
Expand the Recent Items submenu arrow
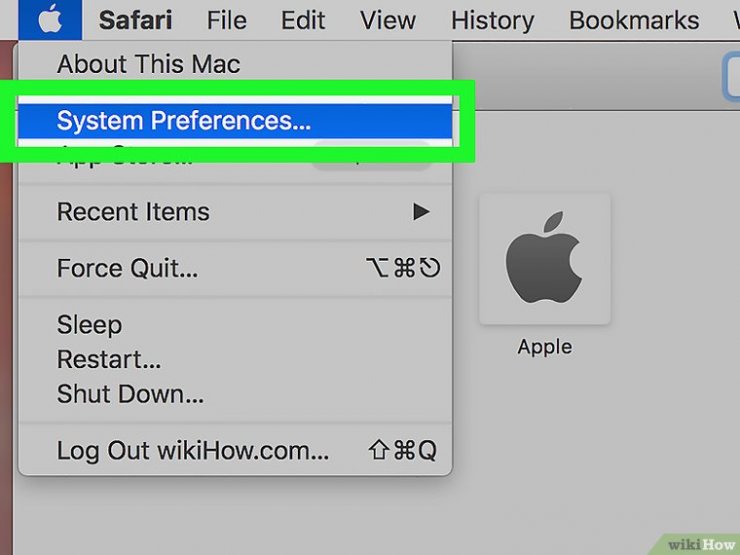[x=421, y=211]
